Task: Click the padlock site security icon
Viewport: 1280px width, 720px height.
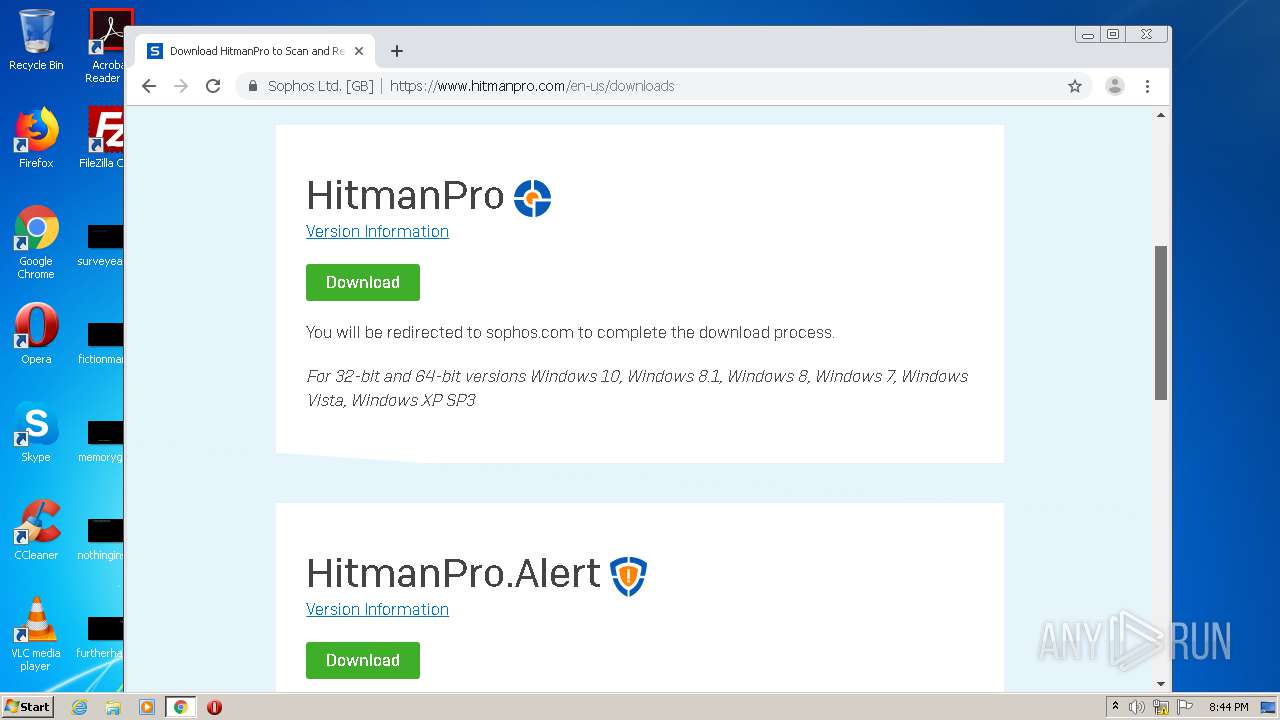Action: (x=253, y=86)
